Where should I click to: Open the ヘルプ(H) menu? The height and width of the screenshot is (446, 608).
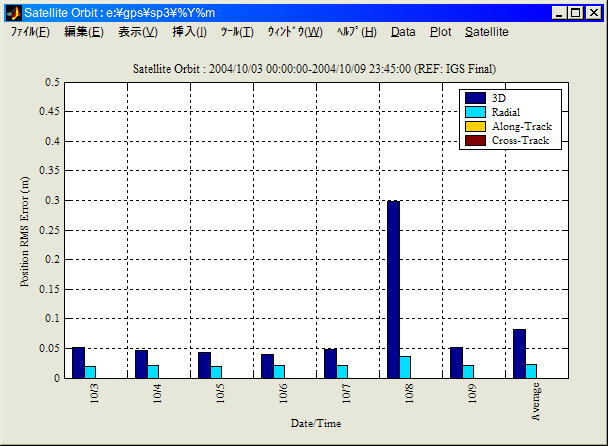tap(357, 32)
